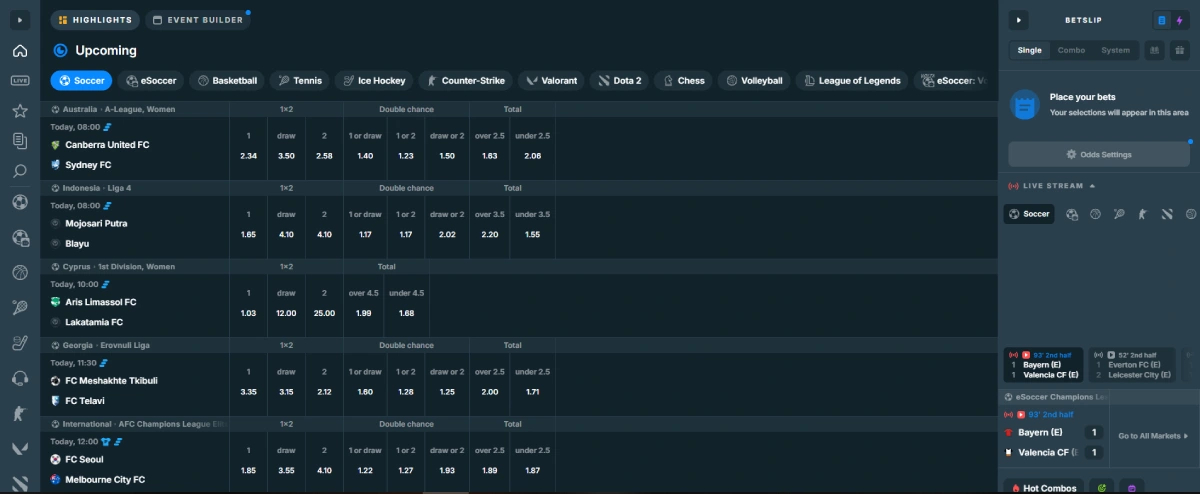Screen dimensions: 1200x494
Task: Open the Bayern (E) vs Valencia CF (E) stream card
Action: [x=1043, y=365]
